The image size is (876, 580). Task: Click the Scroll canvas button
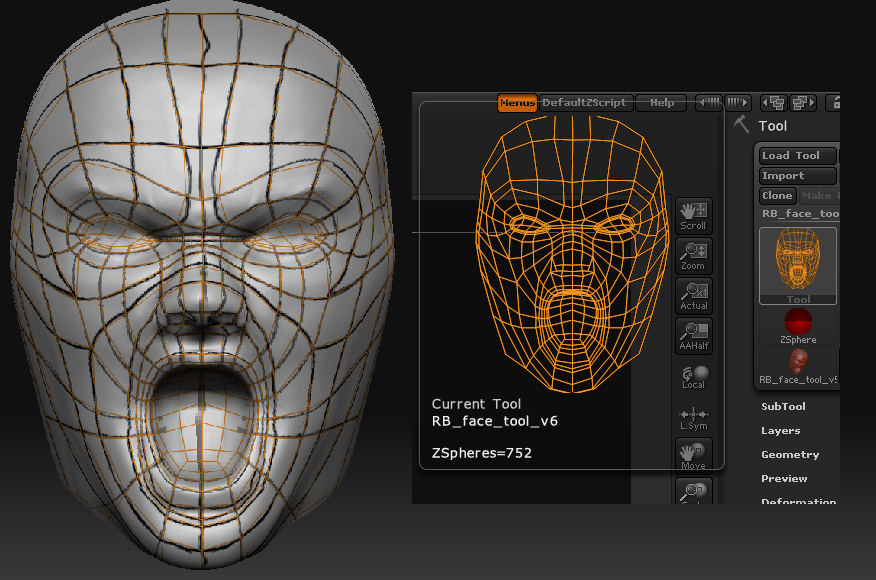click(693, 216)
